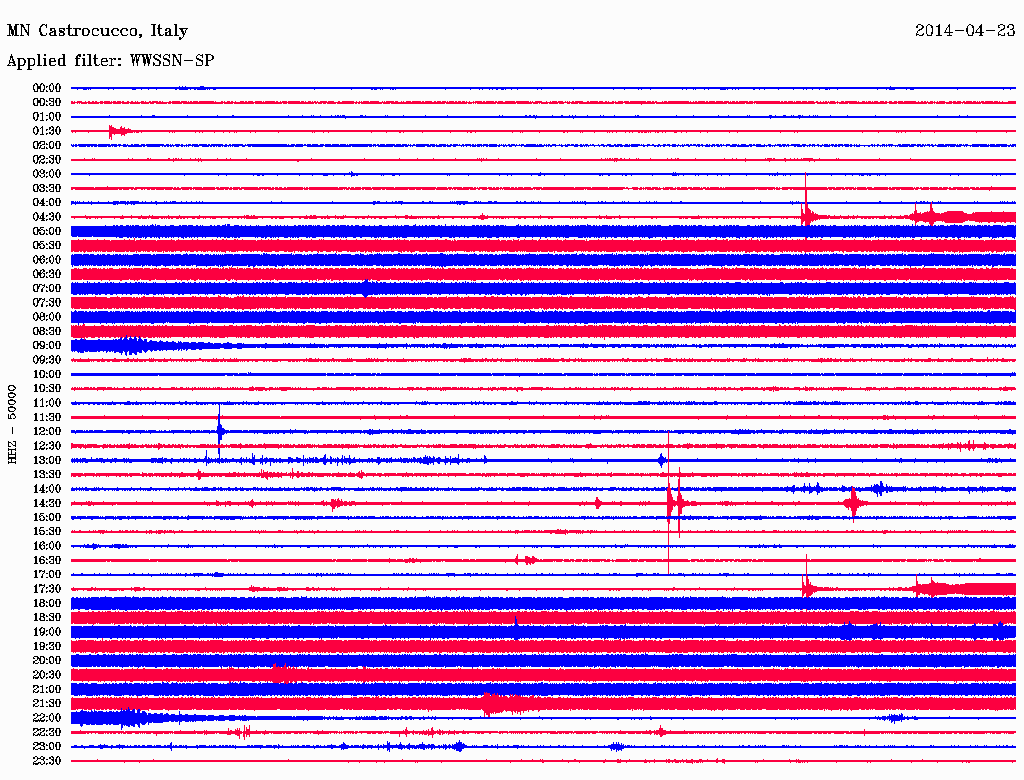The image size is (1024, 780).
Task: Click the 05:00 time label
Action: click(x=47, y=231)
